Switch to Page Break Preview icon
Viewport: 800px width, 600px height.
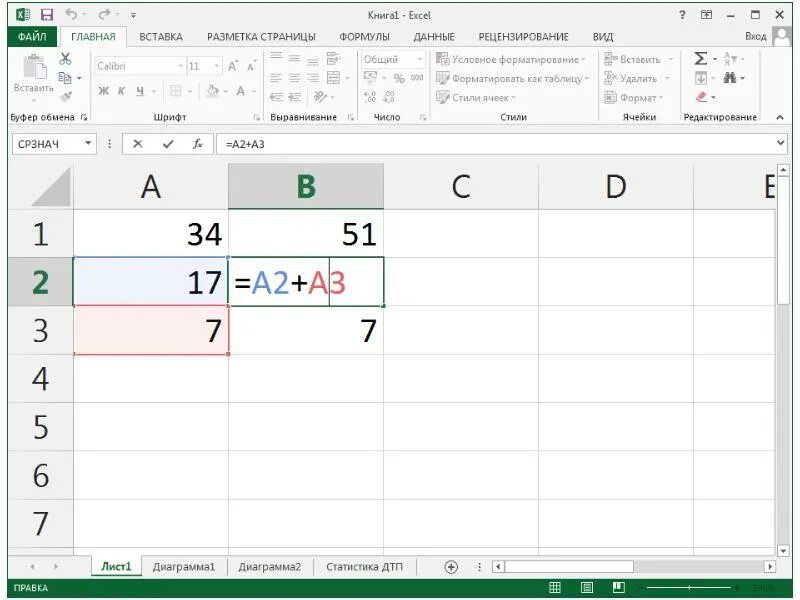619,588
